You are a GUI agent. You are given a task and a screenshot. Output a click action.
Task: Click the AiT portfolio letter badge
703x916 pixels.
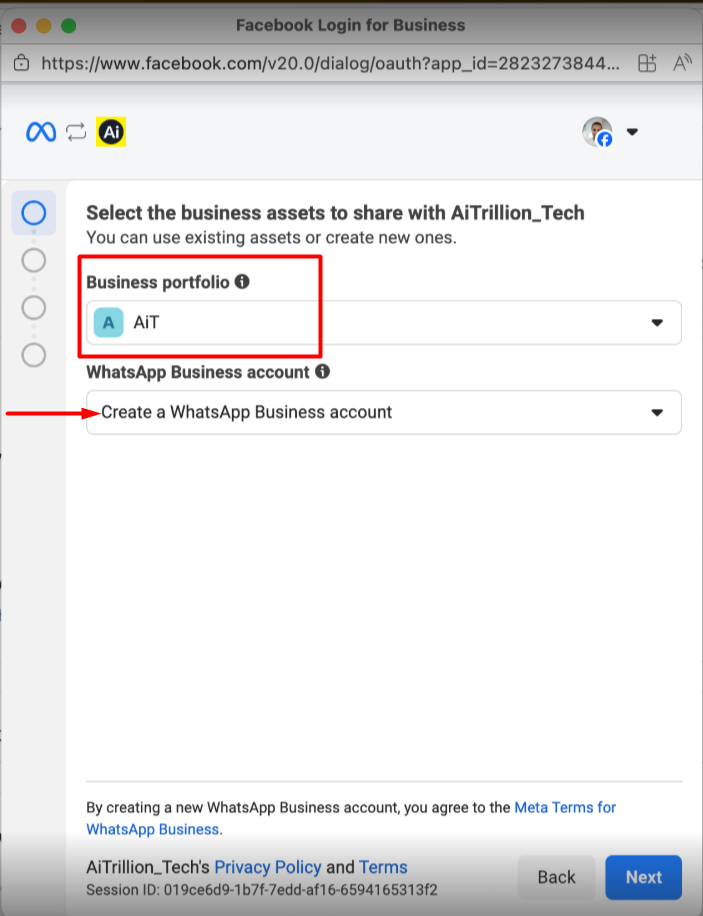point(108,323)
